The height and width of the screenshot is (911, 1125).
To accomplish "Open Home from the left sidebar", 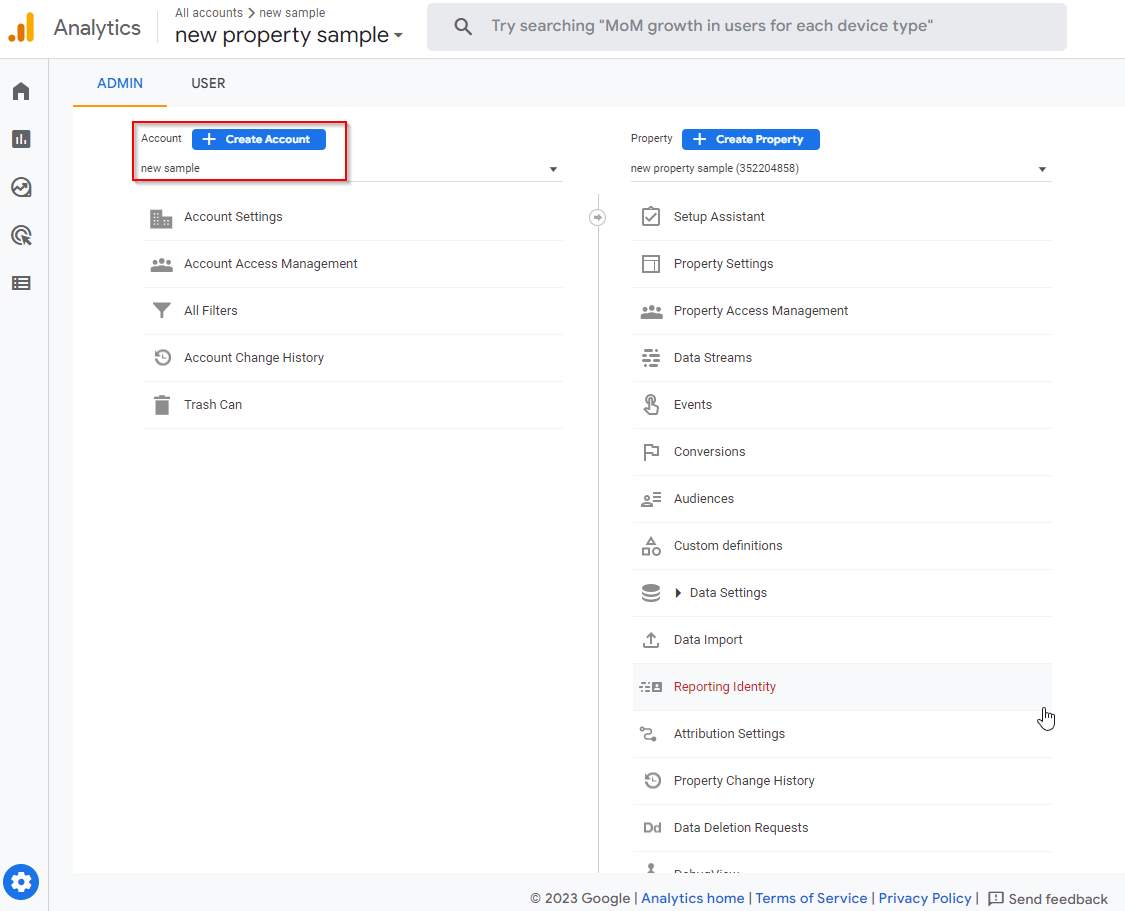I will click(x=21, y=92).
